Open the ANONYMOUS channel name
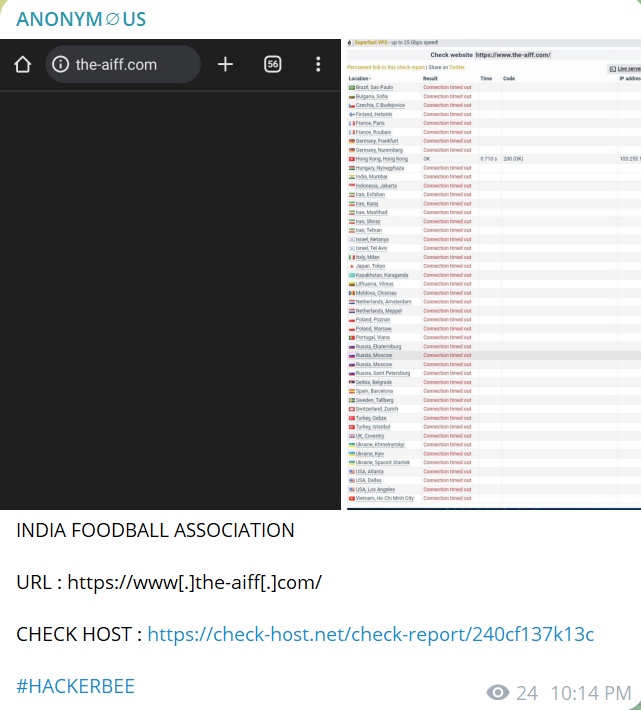641x710 pixels. [x=81, y=19]
